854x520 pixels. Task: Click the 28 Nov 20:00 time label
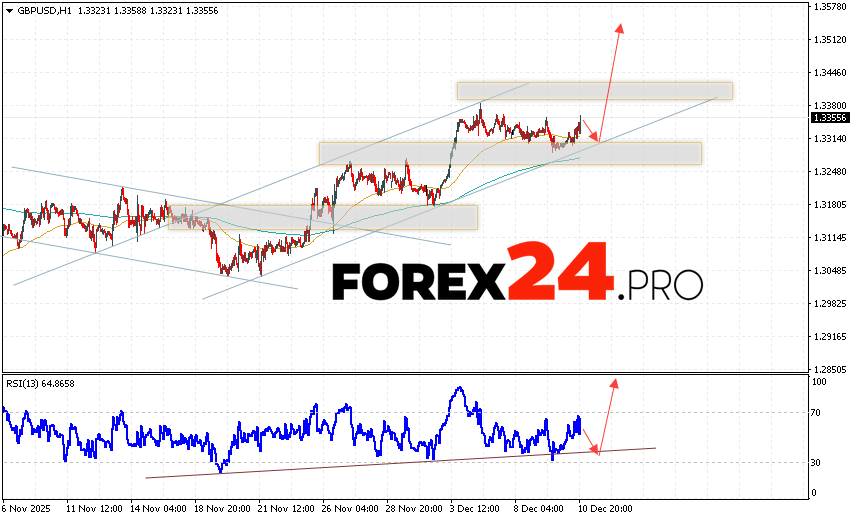coord(414,509)
